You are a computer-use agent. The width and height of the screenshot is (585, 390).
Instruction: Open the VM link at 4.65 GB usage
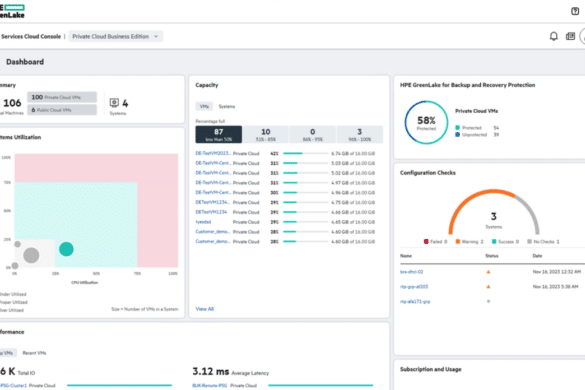[x=203, y=222]
